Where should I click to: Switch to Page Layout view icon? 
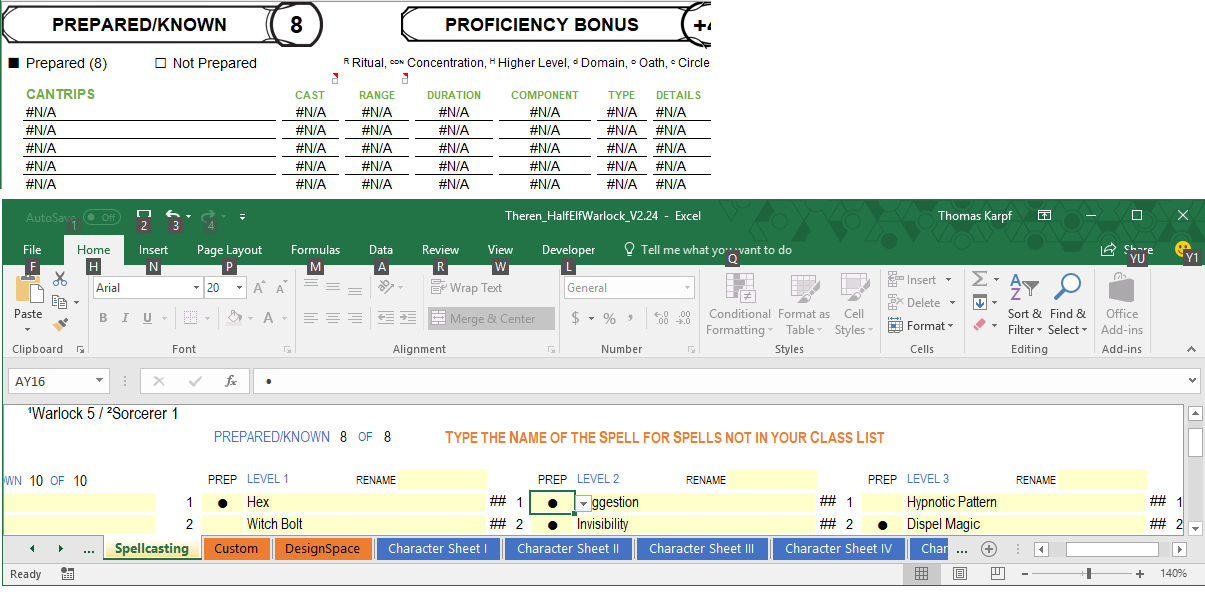click(959, 574)
